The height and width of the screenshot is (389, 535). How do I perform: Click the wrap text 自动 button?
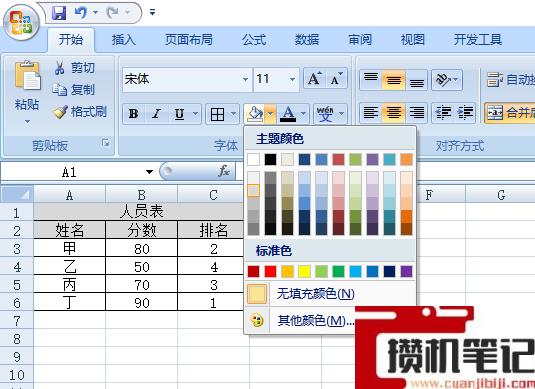tap(510, 80)
